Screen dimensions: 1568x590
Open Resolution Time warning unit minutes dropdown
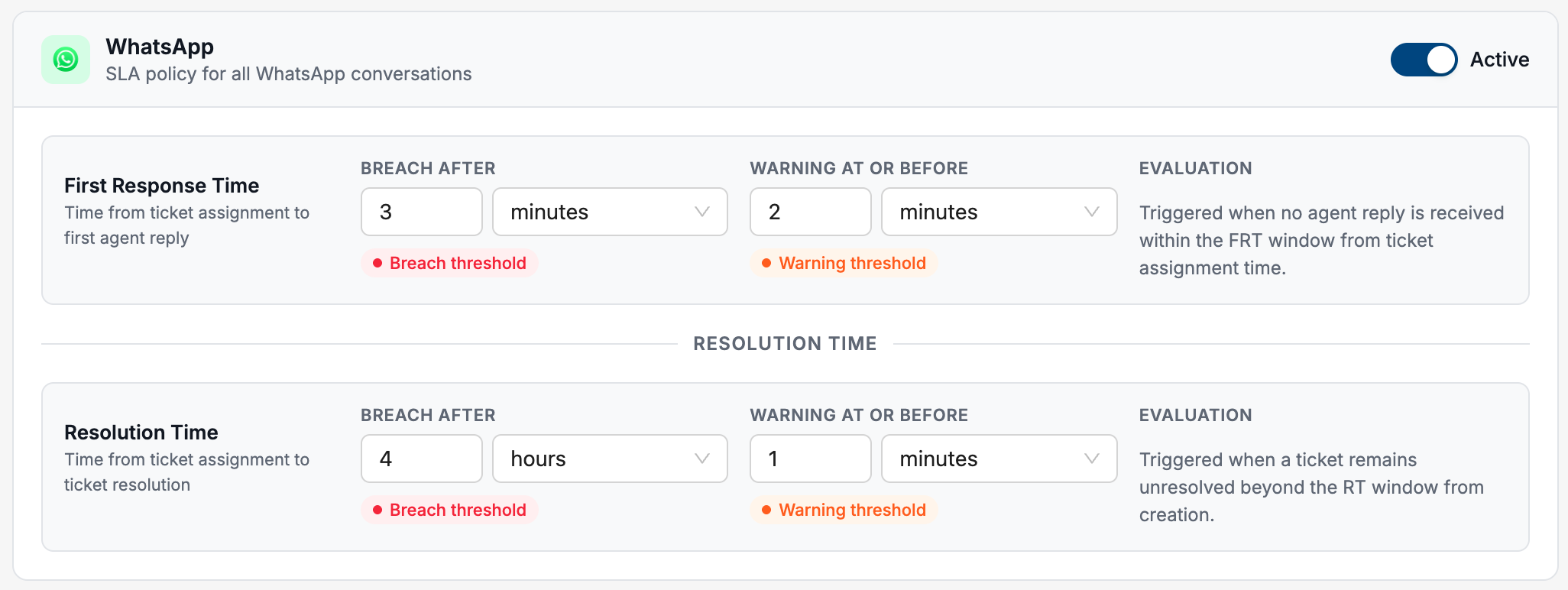(999, 459)
